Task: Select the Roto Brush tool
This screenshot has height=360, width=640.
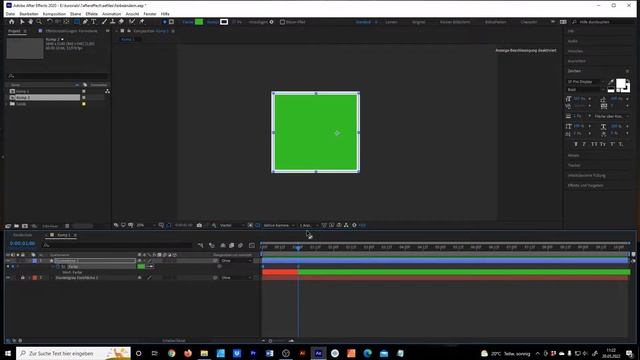Action: click(x=132, y=22)
